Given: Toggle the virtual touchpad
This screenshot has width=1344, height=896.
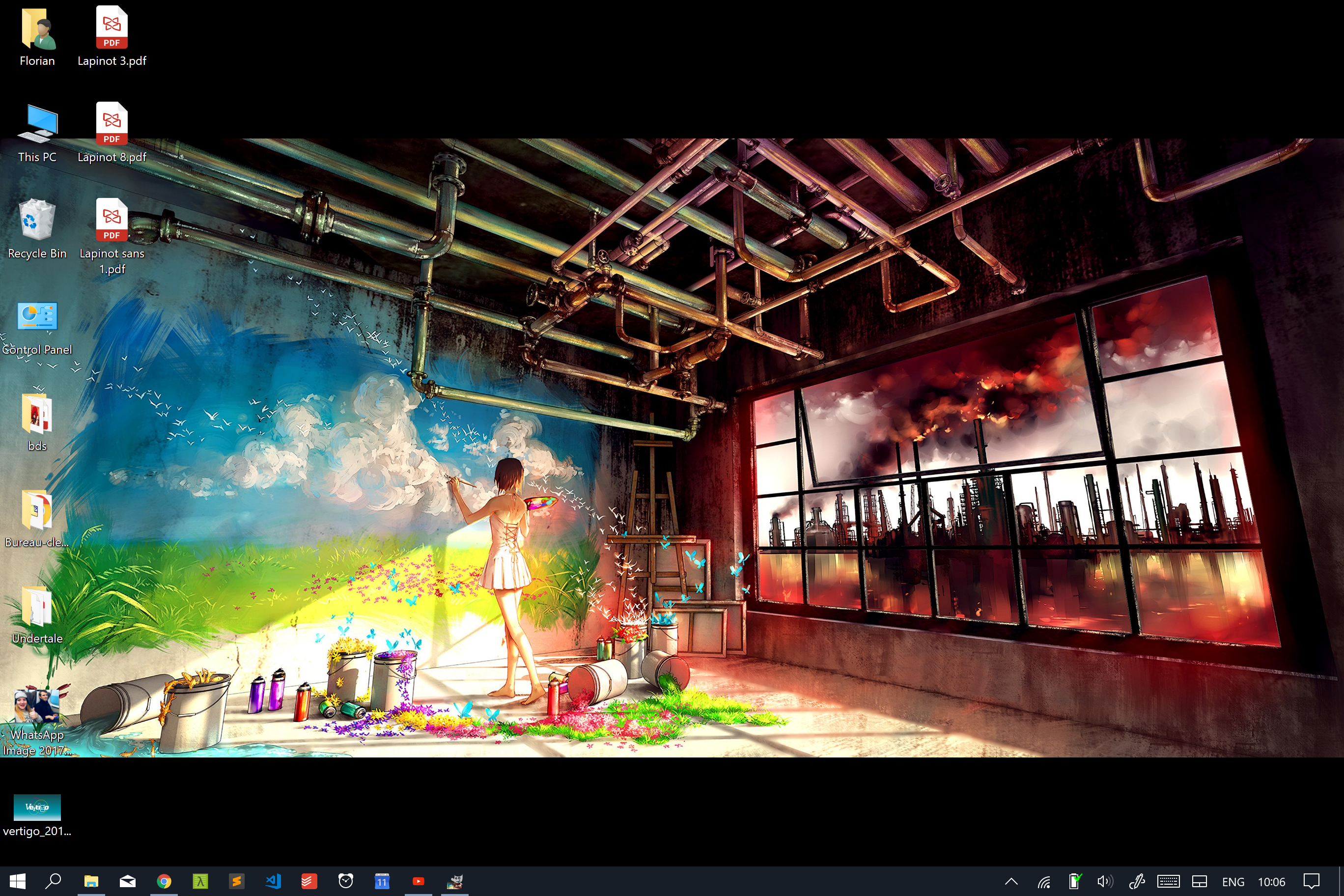Looking at the screenshot, I should [x=1200, y=881].
